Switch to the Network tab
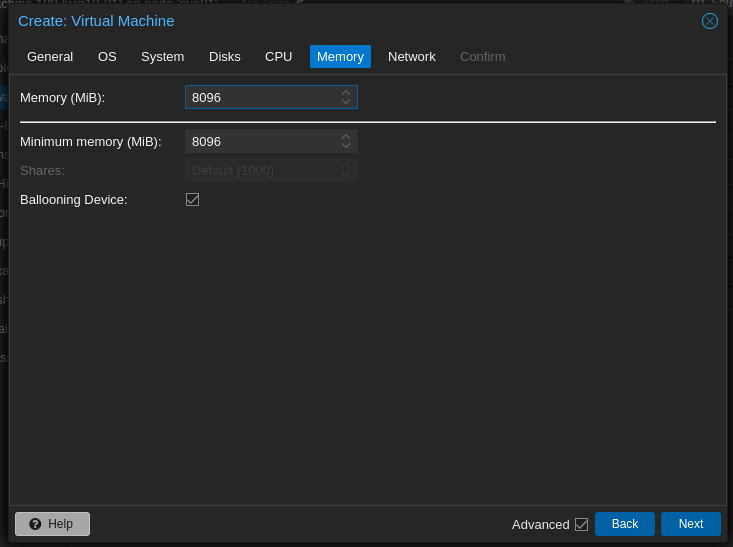Viewport: 733px width, 547px height. point(412,57)
